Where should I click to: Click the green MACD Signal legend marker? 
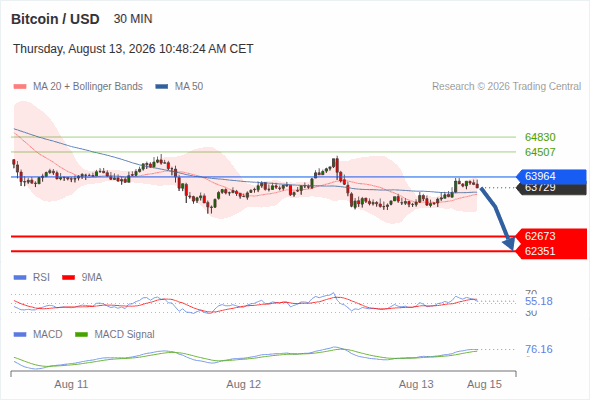pyautogui.click(x=81, y=335)
